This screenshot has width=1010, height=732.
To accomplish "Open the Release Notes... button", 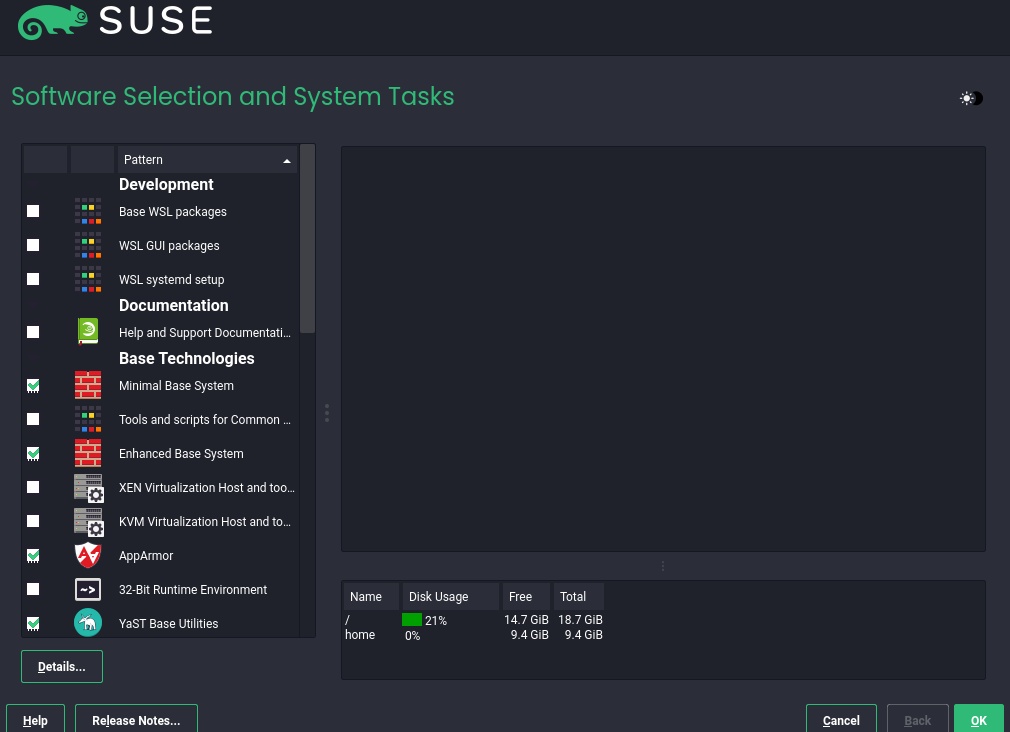I will click(x=136, y=720).
